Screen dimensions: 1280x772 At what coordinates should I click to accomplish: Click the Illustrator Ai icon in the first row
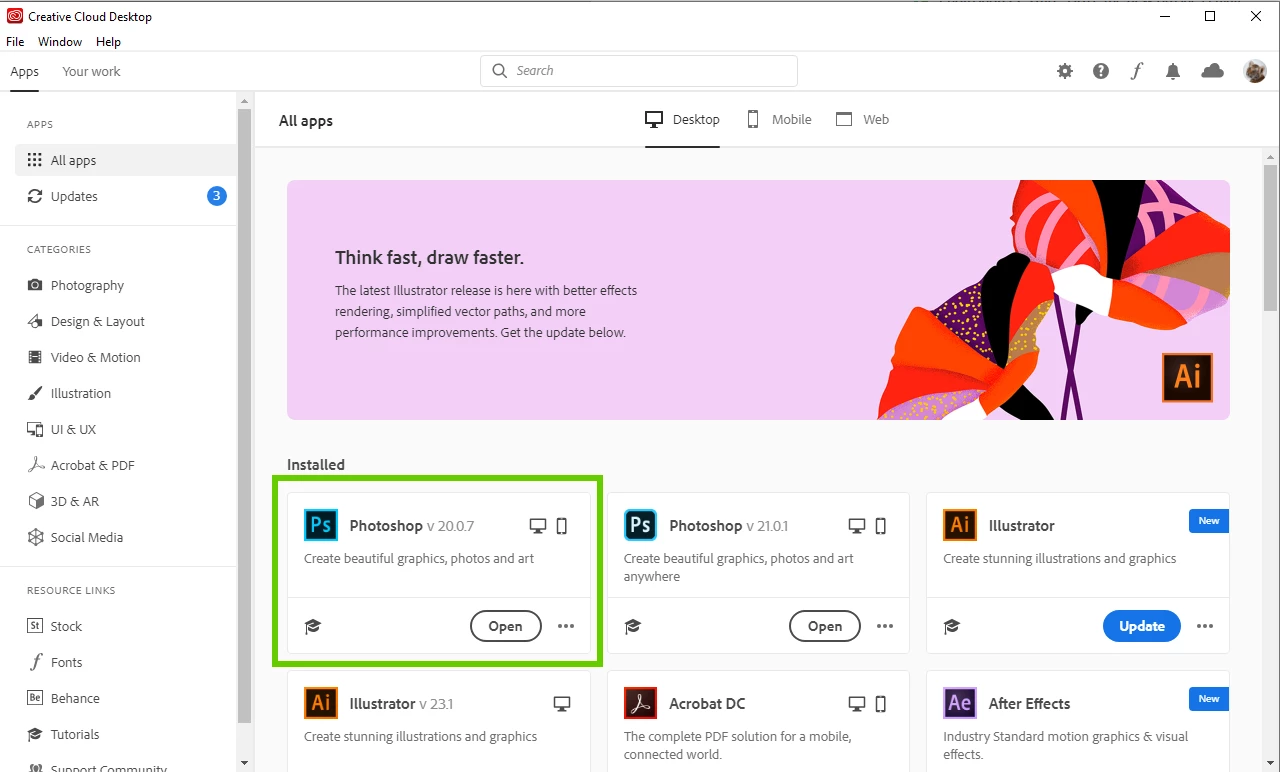[x=960, y=525]
